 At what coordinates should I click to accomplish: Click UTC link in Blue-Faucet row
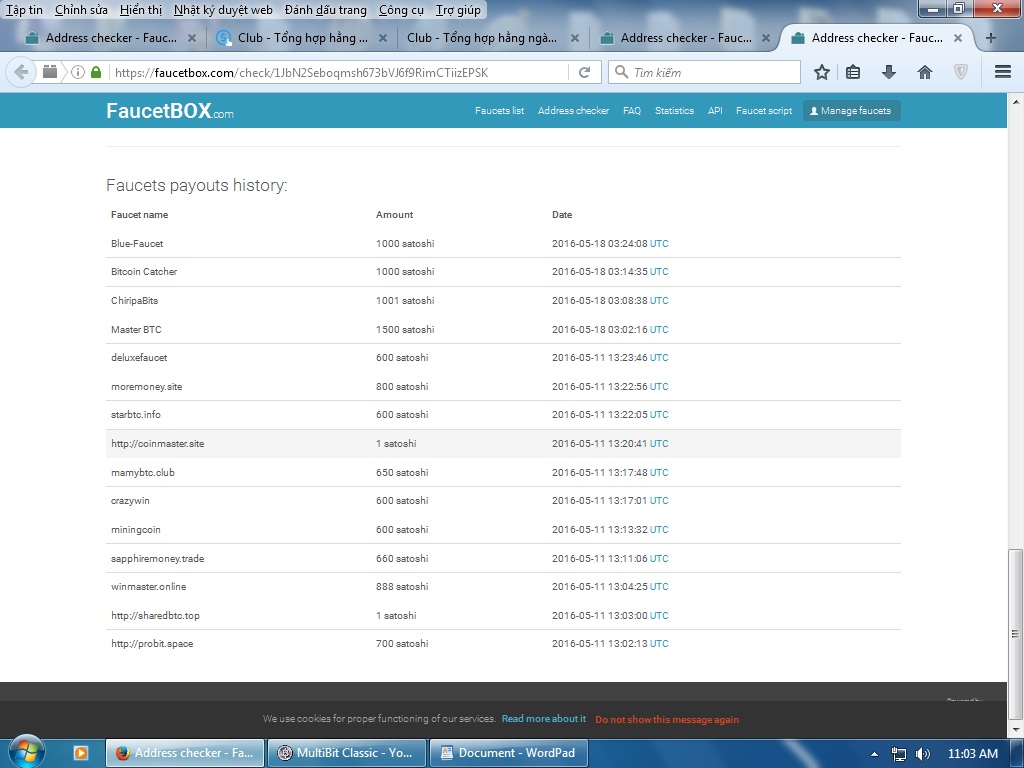659,244
